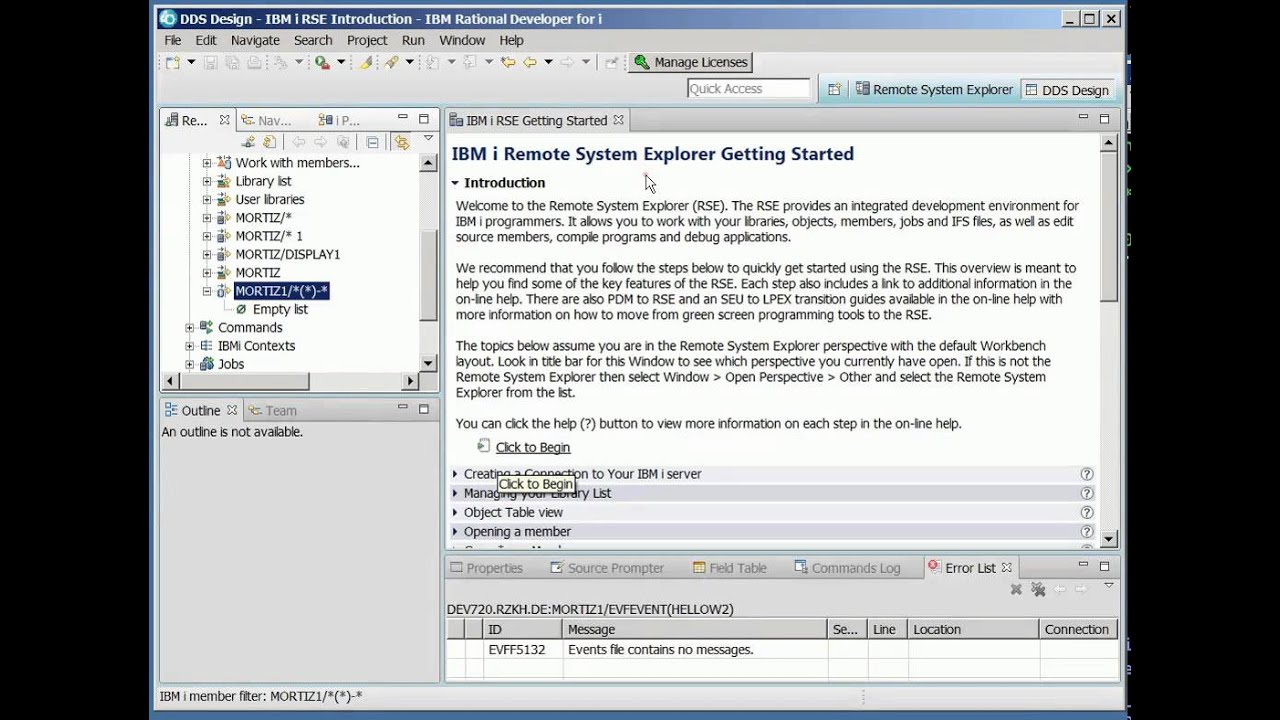This screenshot has width=1280, height=720.
Task: Click the Next Annotation toolbar icon
Action: click(432, 62)
